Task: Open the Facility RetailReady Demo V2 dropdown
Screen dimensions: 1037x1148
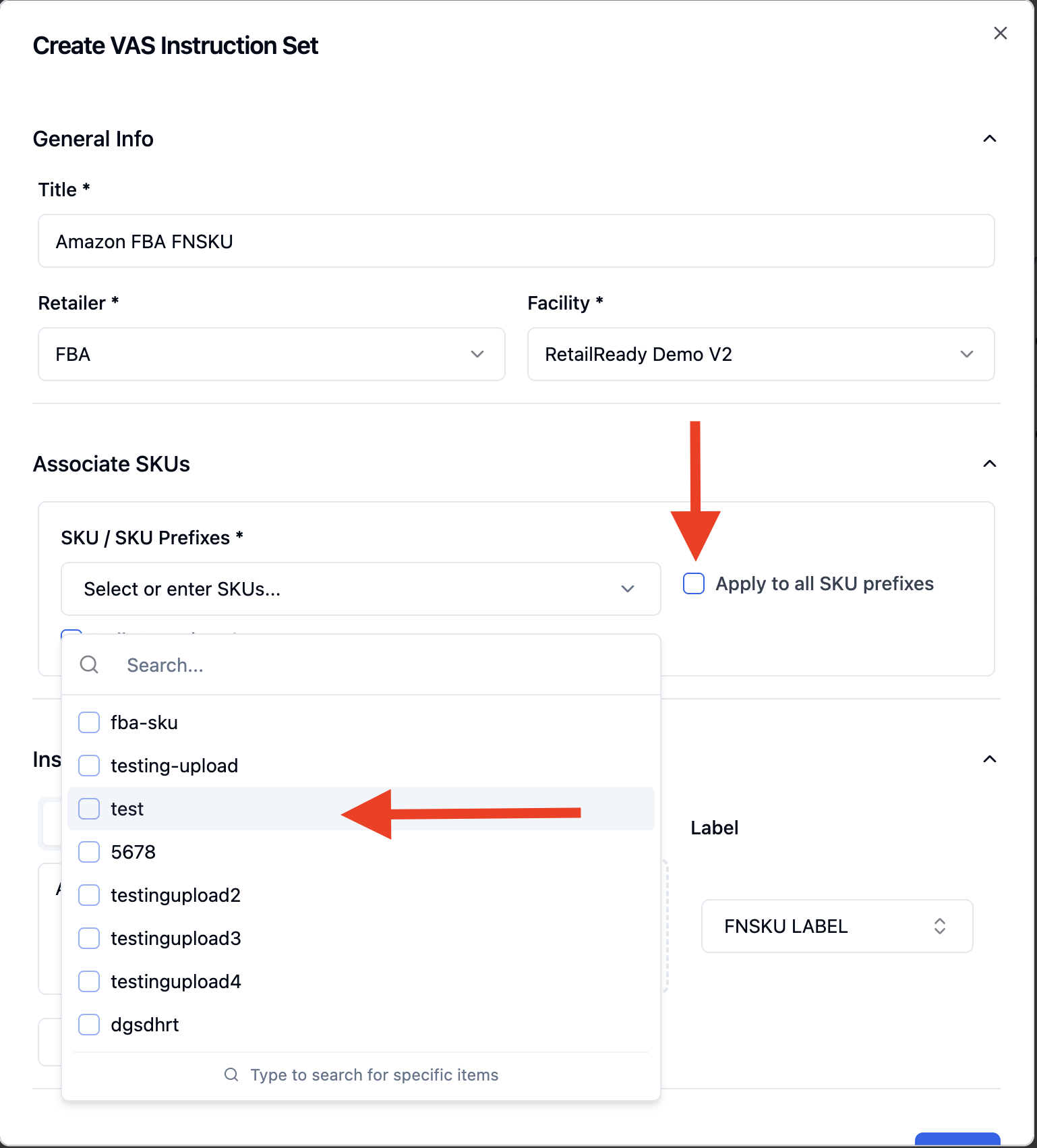Action: tap(761, 354)
